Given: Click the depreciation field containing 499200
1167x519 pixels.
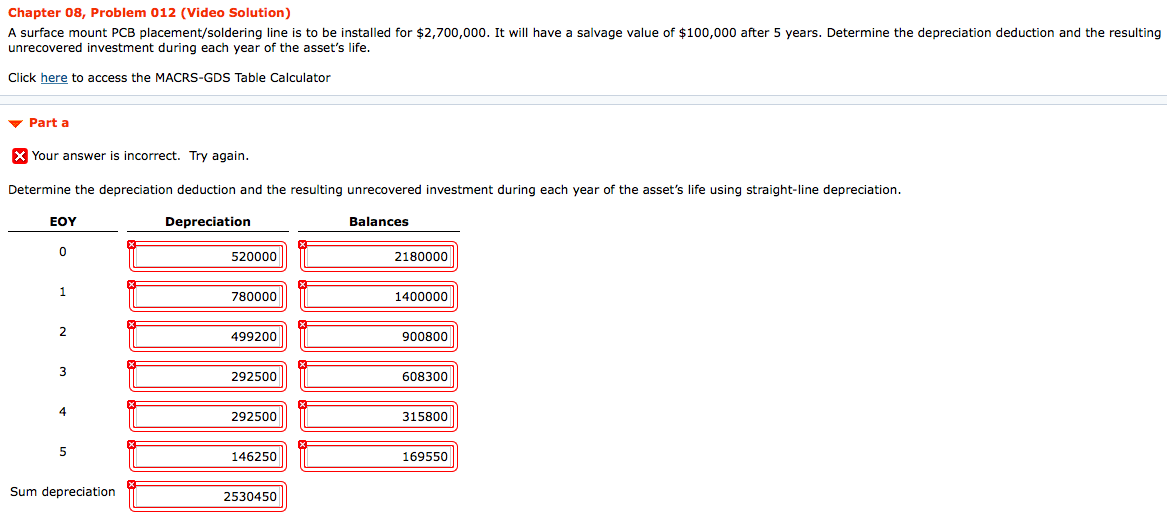Looking at the screenshot, I should click(208, 337).
